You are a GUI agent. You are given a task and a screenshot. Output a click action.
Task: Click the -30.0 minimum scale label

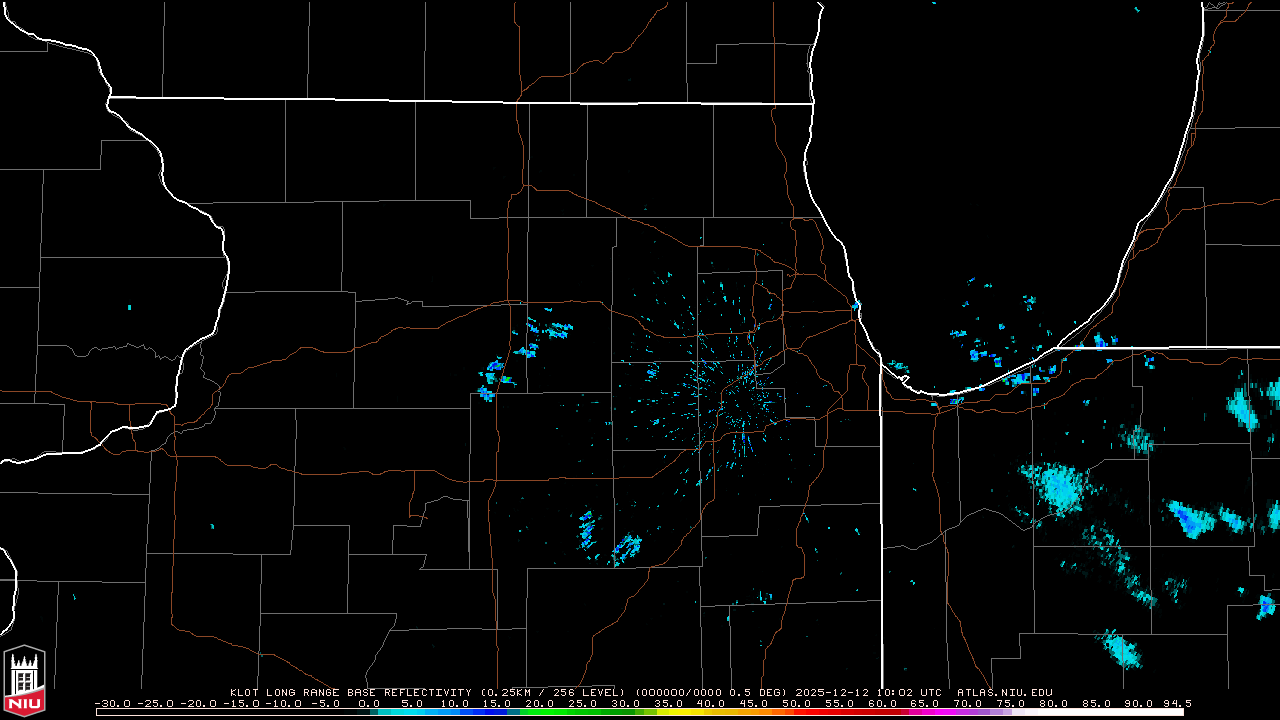tap(111, 703)
